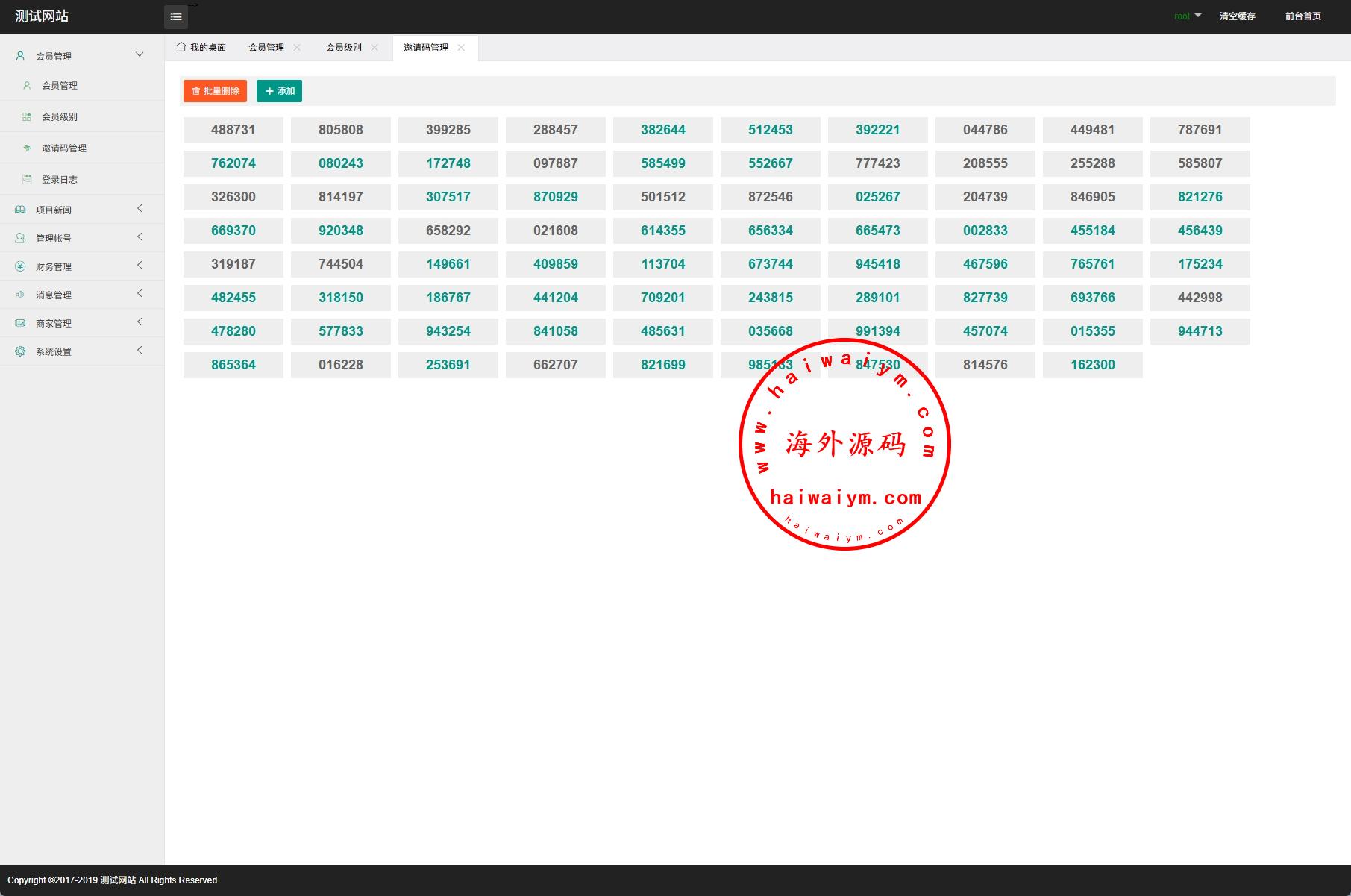
Task: Expand the 系统设置 menu chevron
Action: (140, 351)
